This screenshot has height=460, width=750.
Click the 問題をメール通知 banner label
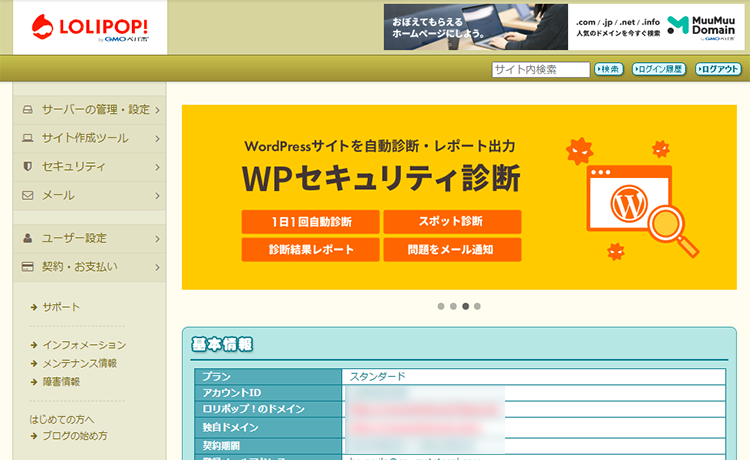click(x=452, y=250)
